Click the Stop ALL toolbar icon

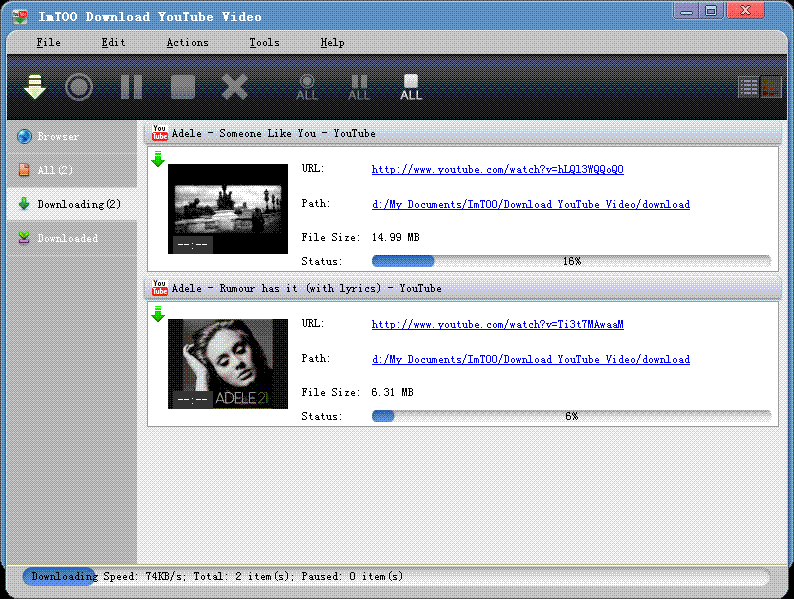[x=411, y=88]
